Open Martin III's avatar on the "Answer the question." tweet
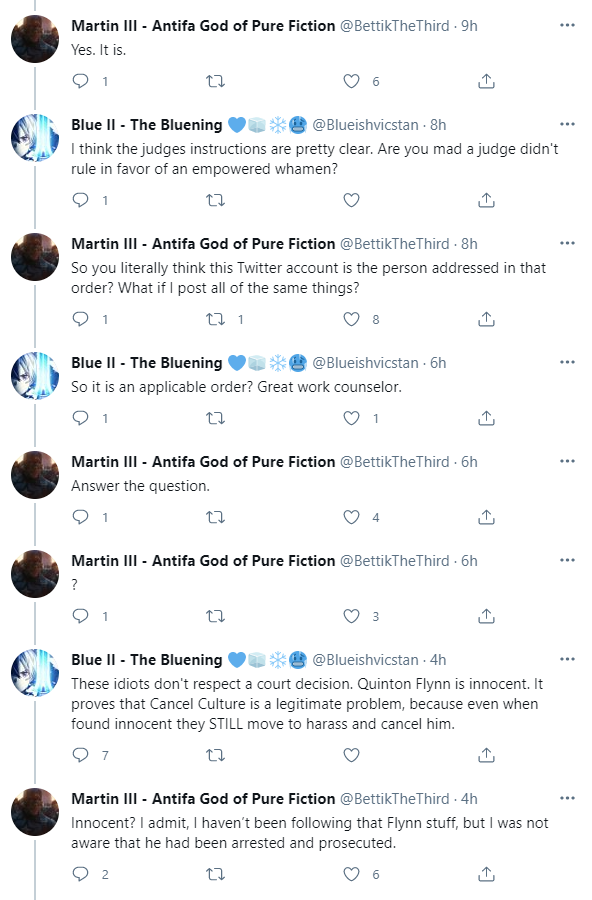 pos(35,475)
